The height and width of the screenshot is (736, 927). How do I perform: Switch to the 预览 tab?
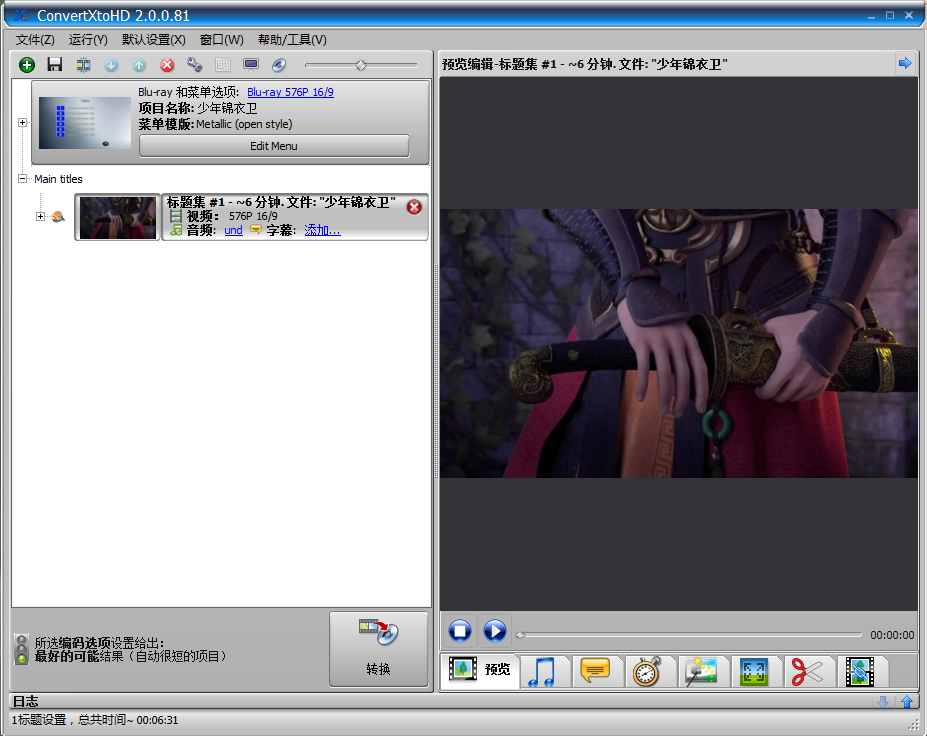(479, 670)
